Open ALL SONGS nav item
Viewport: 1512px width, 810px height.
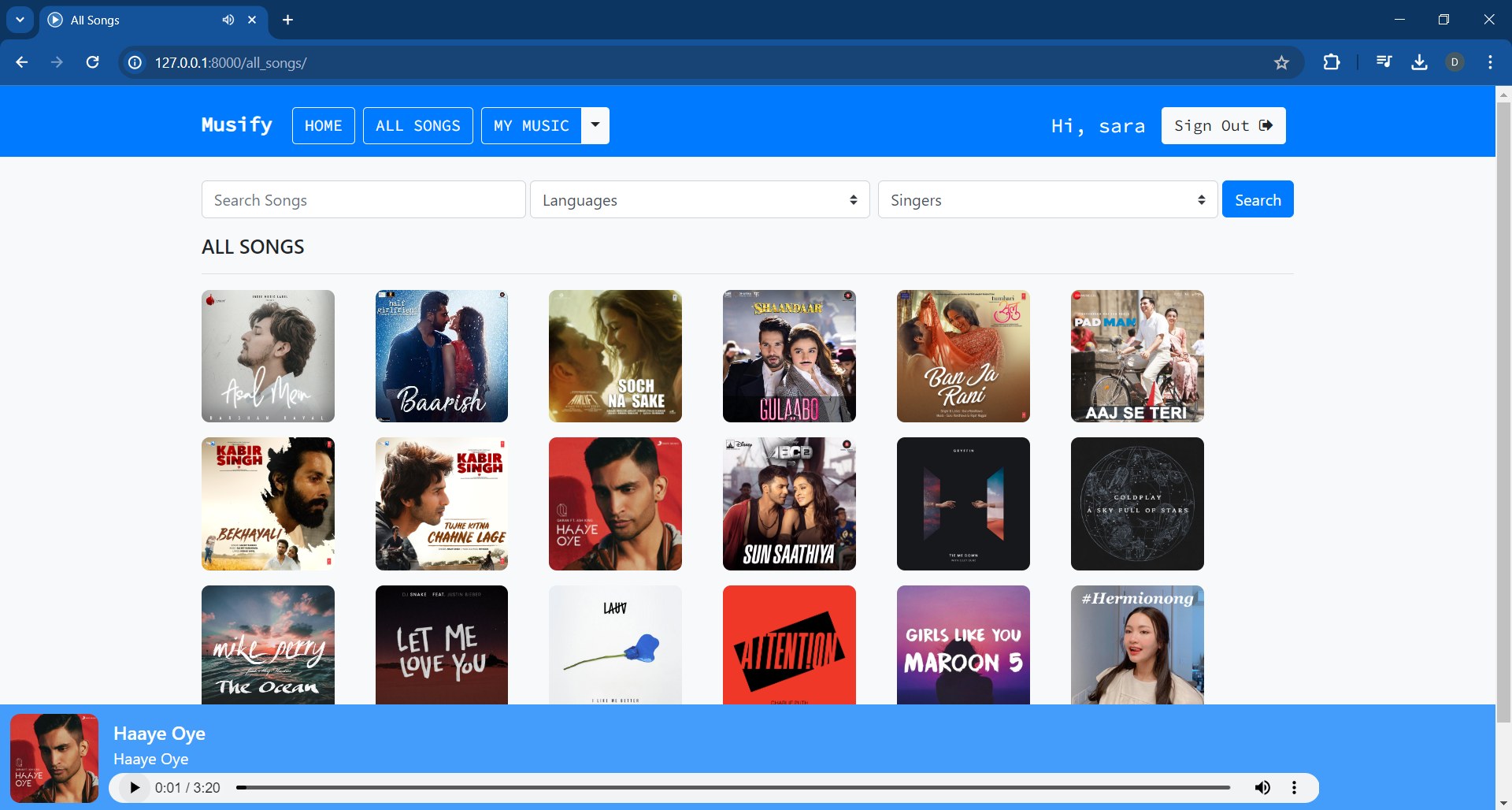tap(418, 125)
